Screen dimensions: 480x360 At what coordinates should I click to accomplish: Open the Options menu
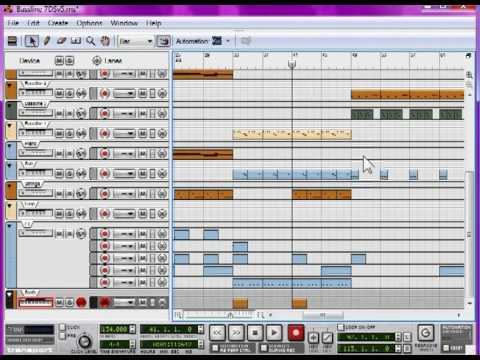[x=89, y=23]
